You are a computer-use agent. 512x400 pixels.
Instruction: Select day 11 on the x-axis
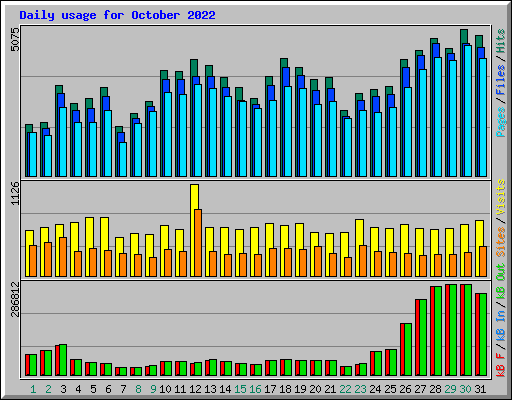coord(180,389)
